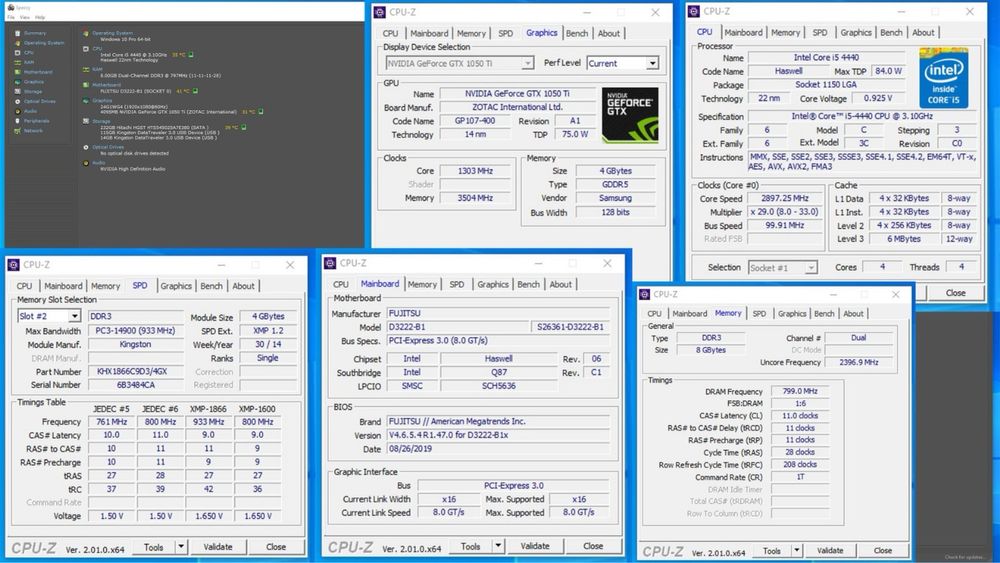The width and height of the screenshot is (1000, 563).
Task: Click GPU Code Name value GP107-400
Action: click(474, 121)
